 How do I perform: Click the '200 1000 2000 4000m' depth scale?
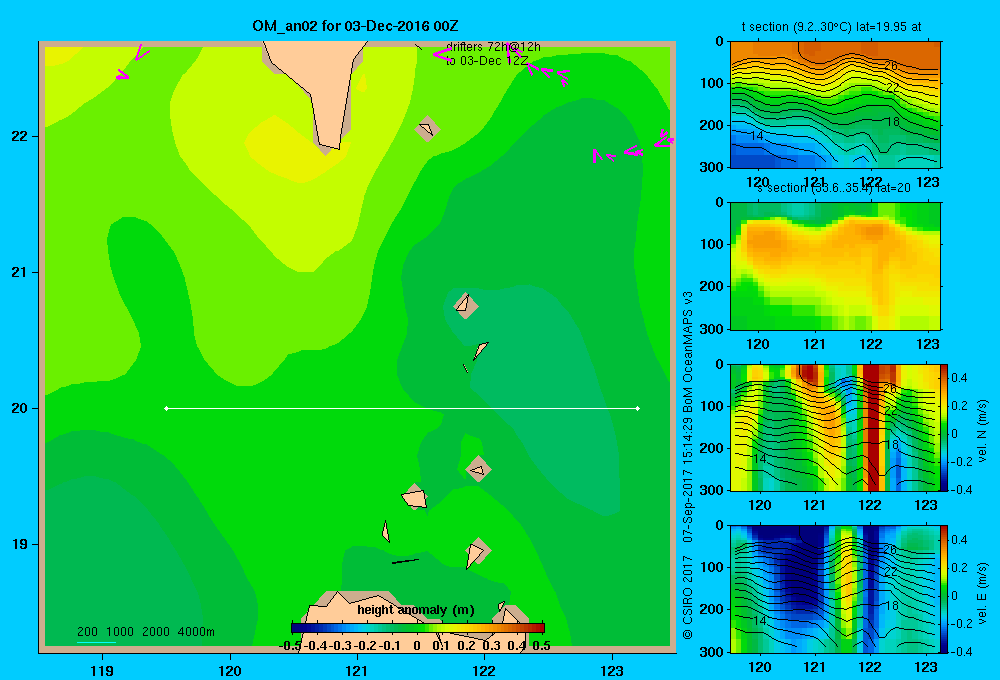(145, 632)
